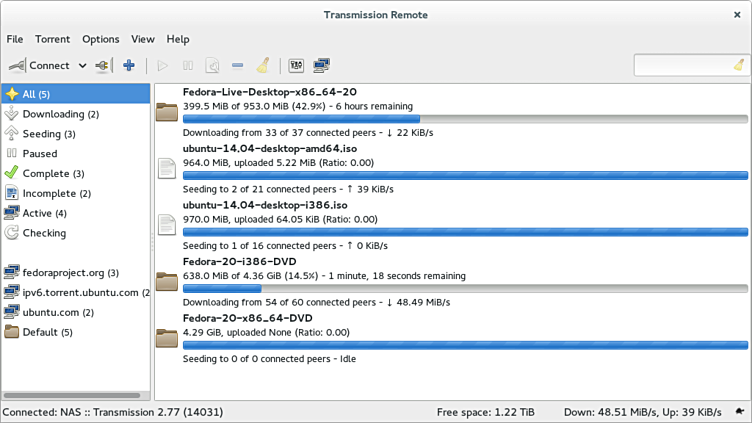Click the Remove torrent minus icon
The width and height of the screenshot is (752, 423).
237,66
